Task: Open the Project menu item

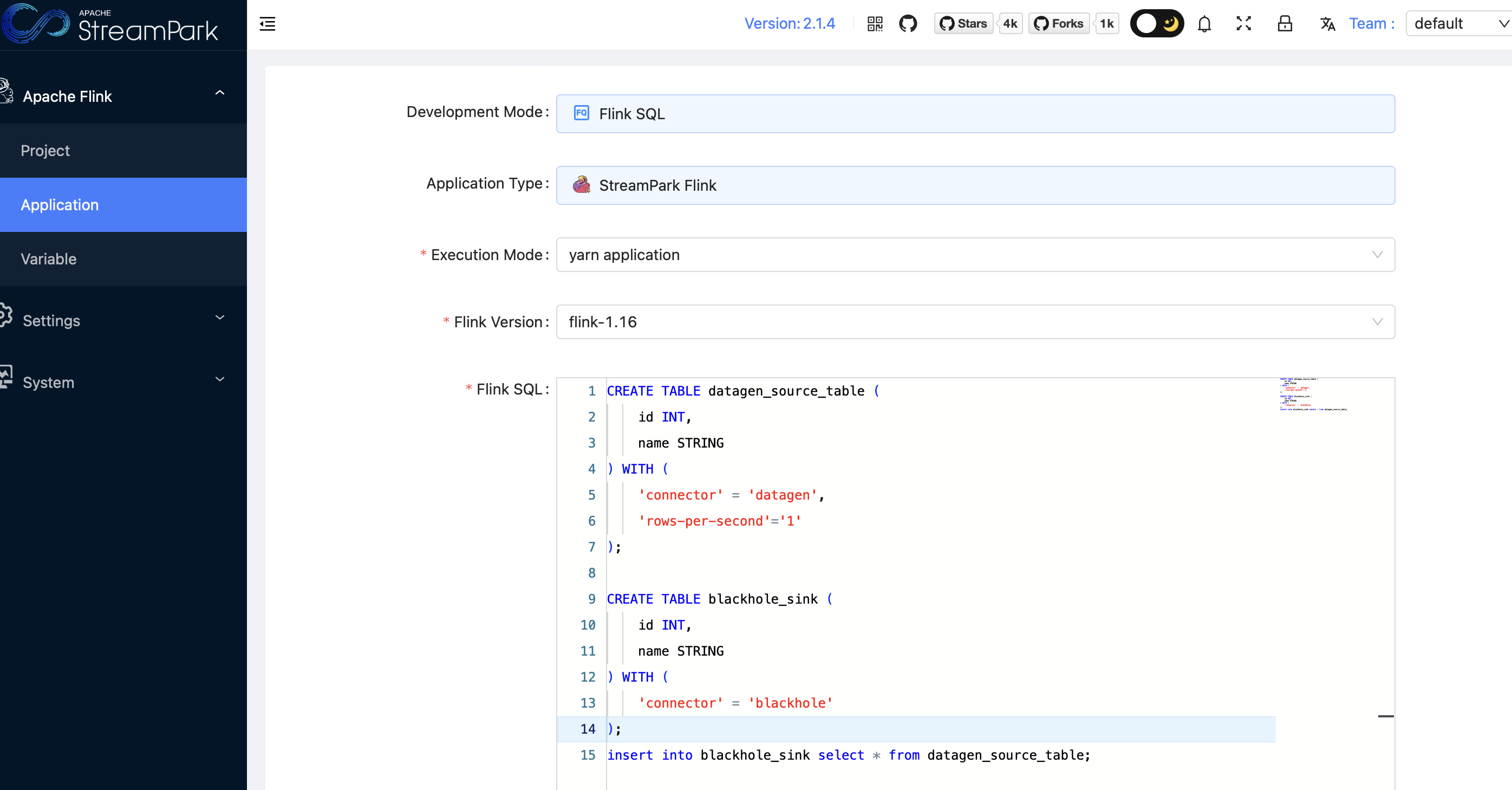Action: [x=123, y=151]
